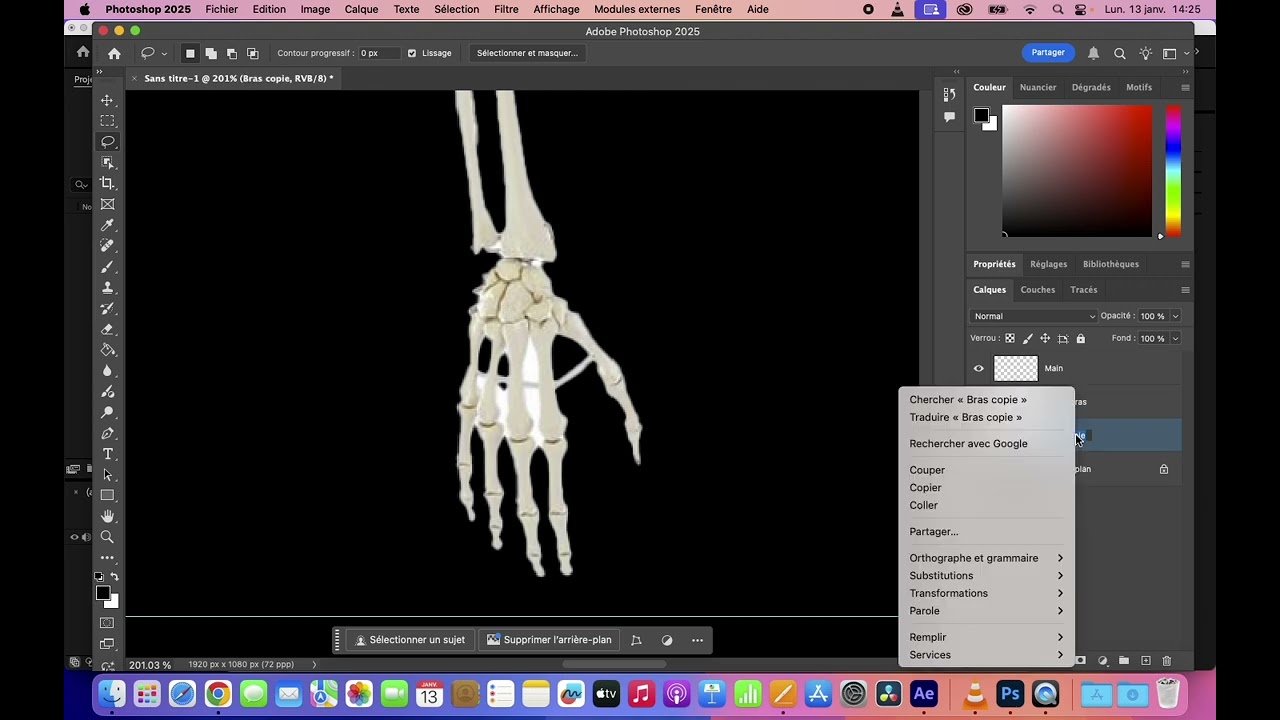Expand the Transformations submenu
1280x720 pixels.
pyautogui.click(x=986, y=593)
